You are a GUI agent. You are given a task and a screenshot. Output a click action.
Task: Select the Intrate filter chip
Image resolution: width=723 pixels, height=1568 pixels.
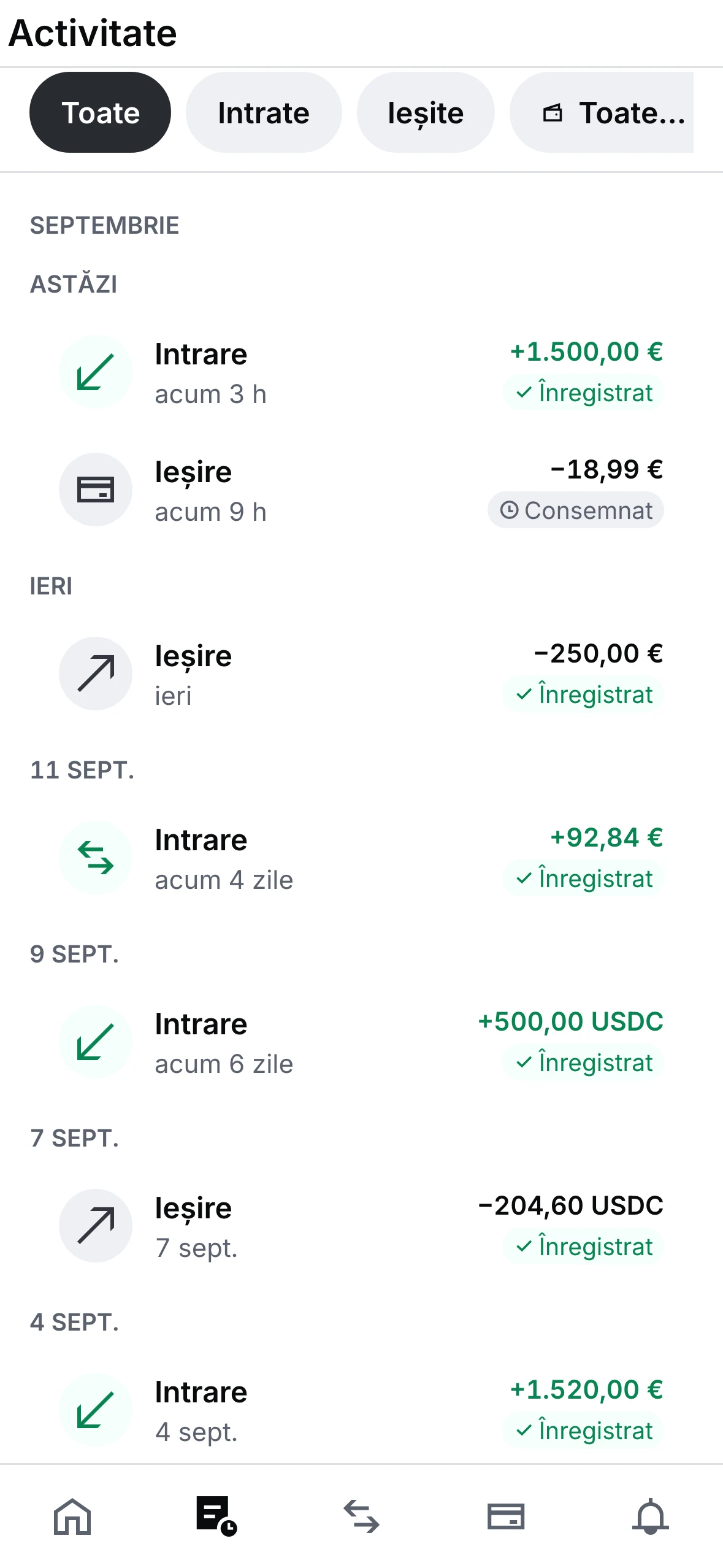(x=264, y=112)
